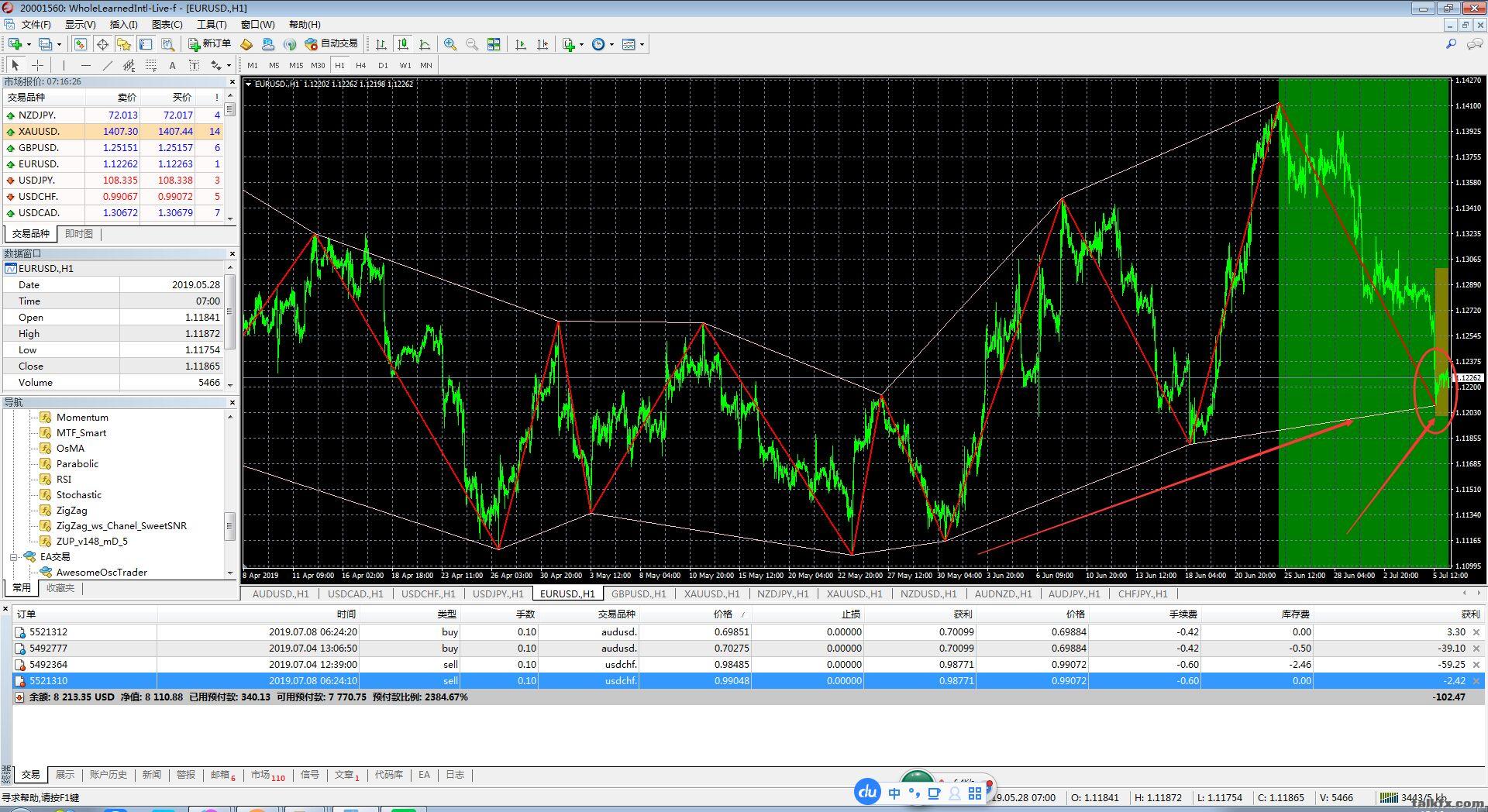This screenshot has width=1488, height=812.
Task: Toggle the 自动交易 auto trading button
Action: tap(332, 44)
